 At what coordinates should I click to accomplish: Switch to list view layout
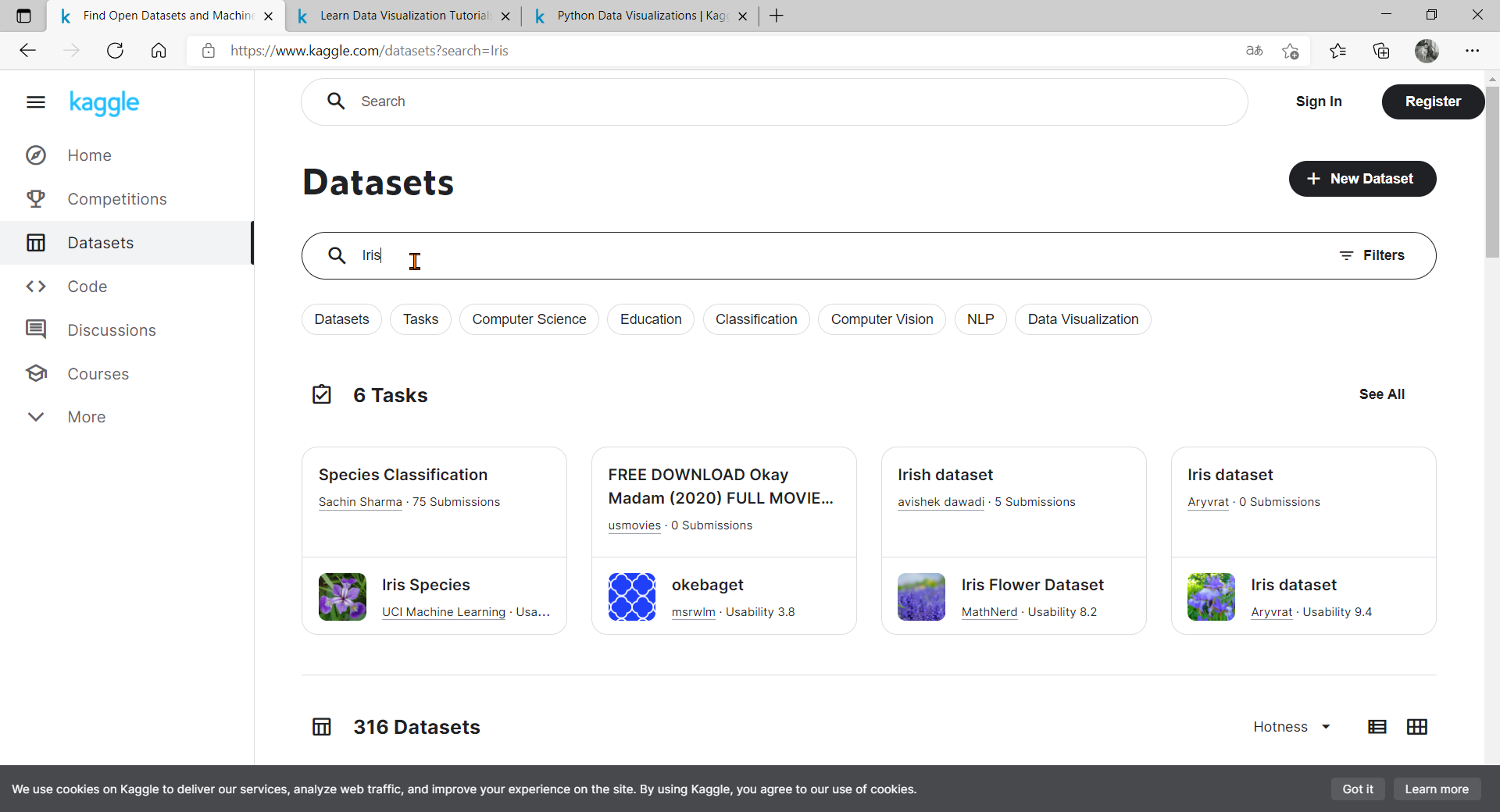(x=1377, y=727)
